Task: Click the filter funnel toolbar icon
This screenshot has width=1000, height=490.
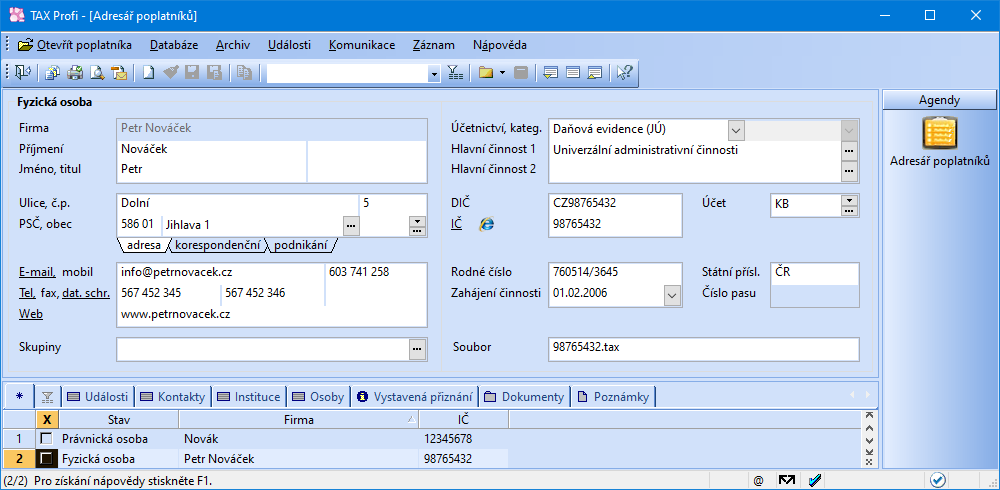Action: coord(454,73)
